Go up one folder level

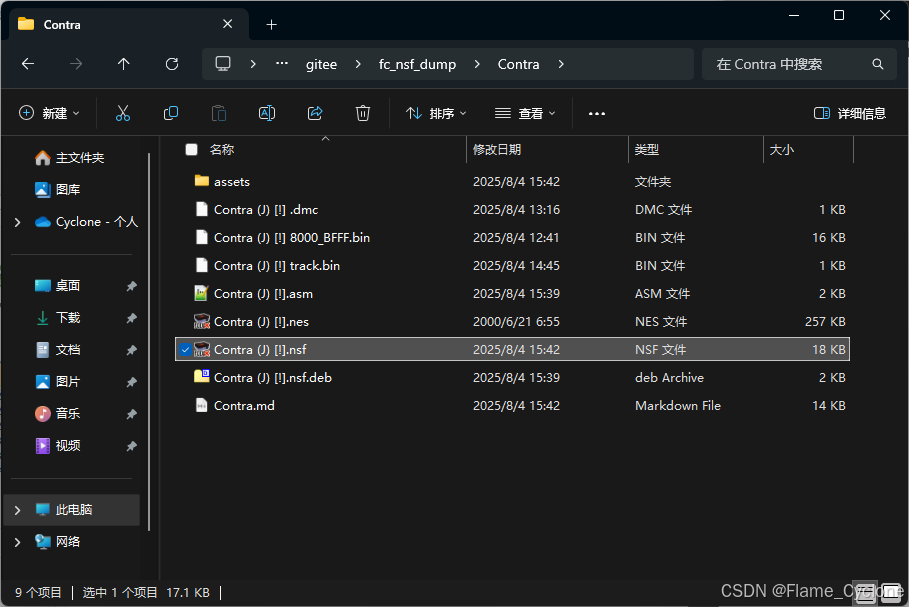(123, 64)
